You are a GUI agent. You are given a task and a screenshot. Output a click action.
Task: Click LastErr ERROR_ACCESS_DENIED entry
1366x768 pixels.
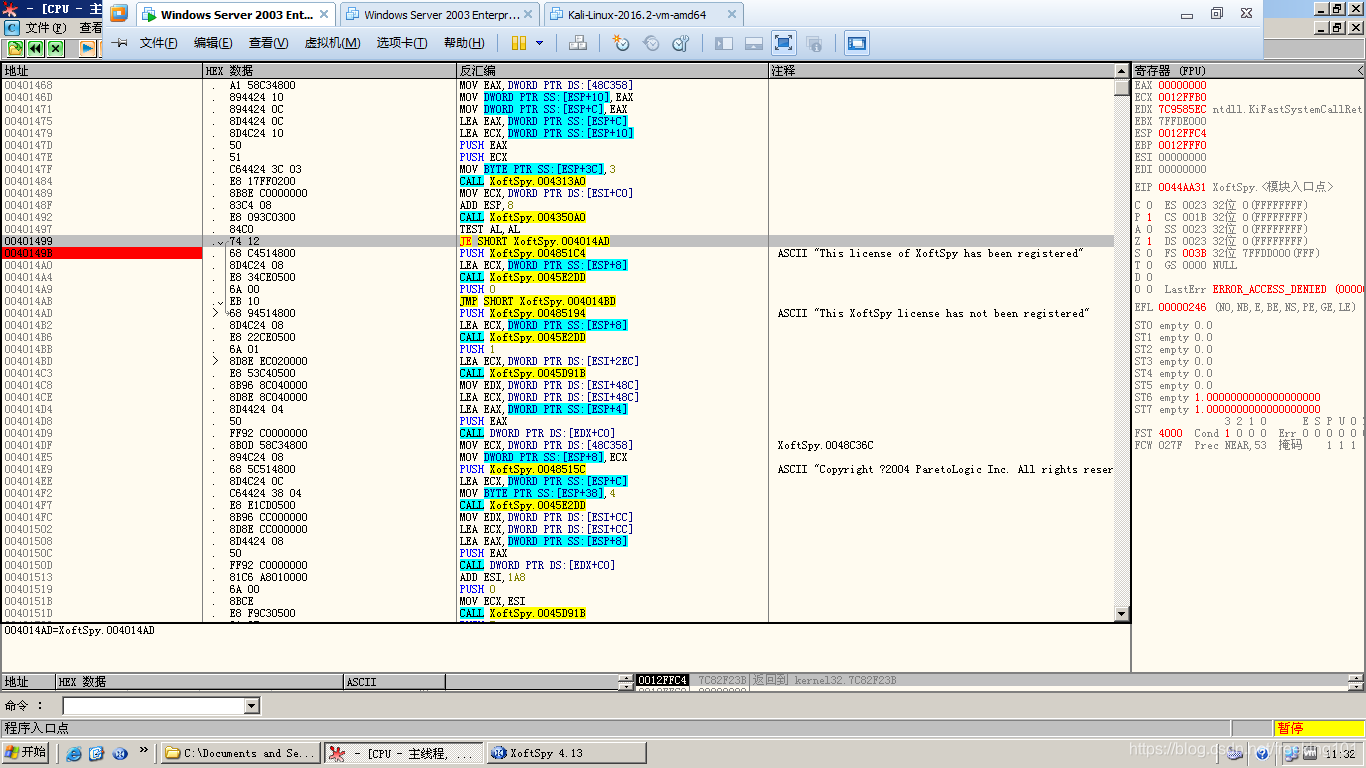click(1264, 289)
